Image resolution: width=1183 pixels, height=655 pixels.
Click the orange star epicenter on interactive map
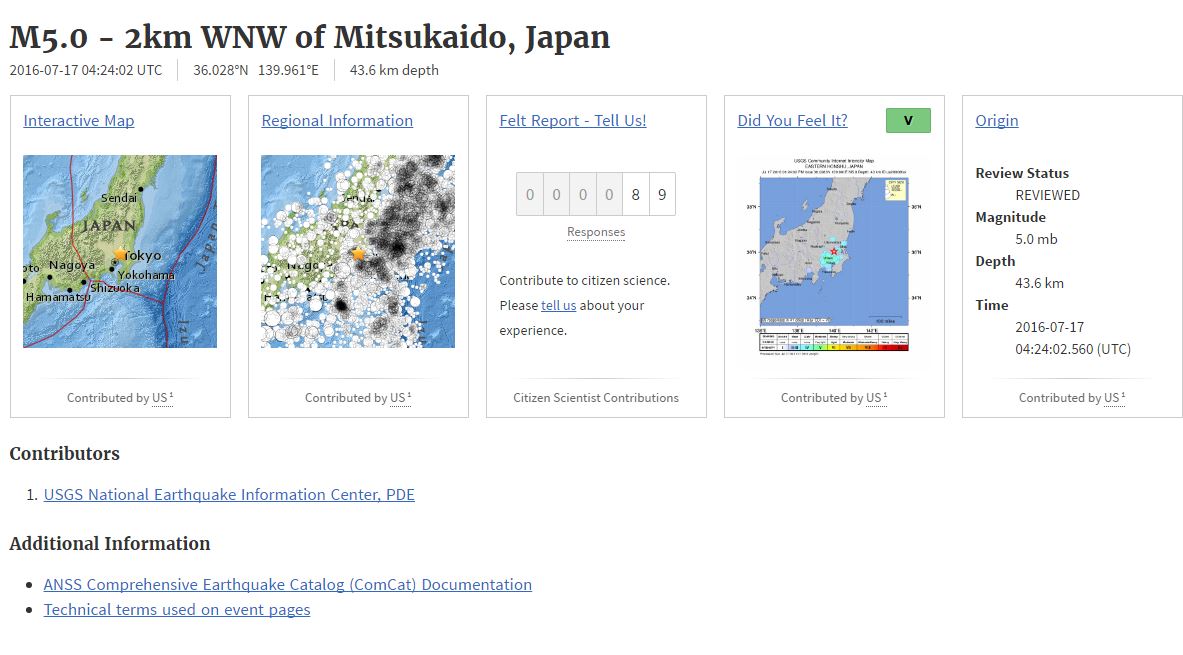pos(121,255)
